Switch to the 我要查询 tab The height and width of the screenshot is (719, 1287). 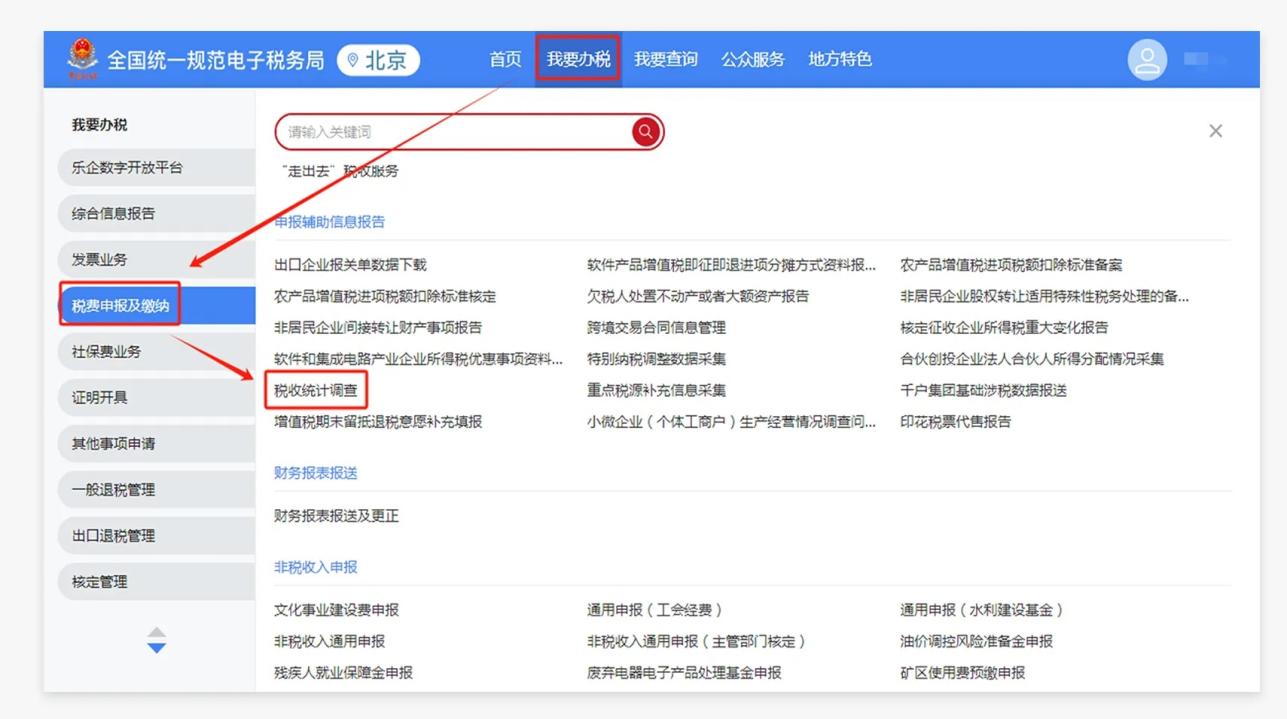[666, 60]
